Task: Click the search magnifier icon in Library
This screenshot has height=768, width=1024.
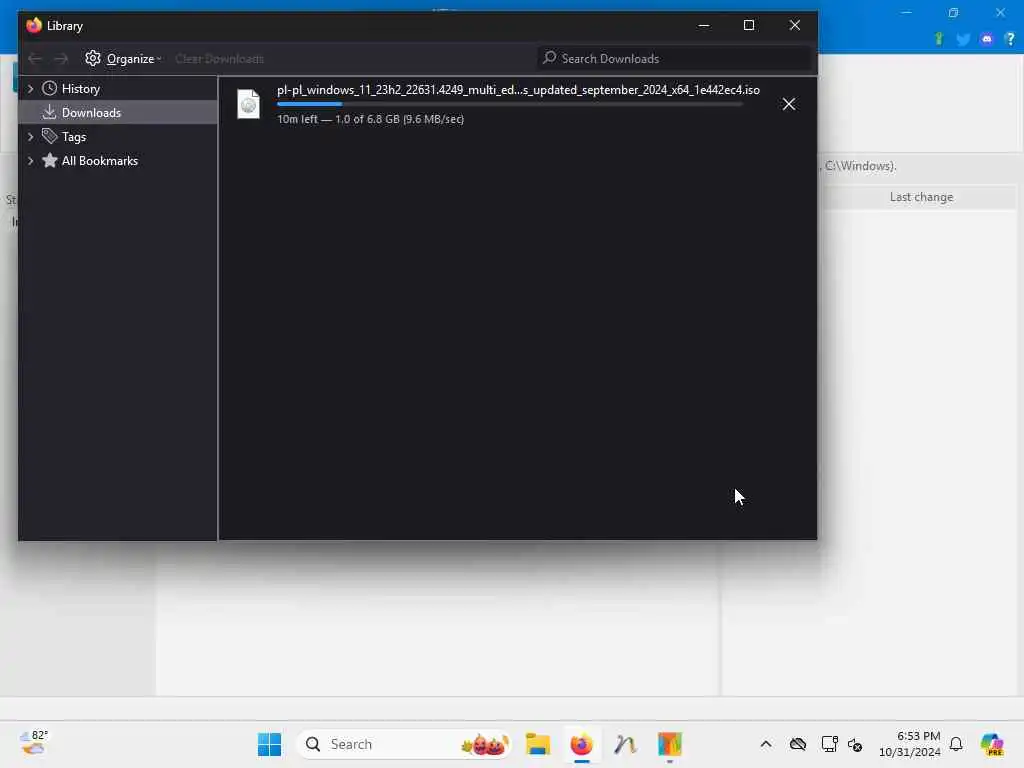Action: click(x=549, y=58)
